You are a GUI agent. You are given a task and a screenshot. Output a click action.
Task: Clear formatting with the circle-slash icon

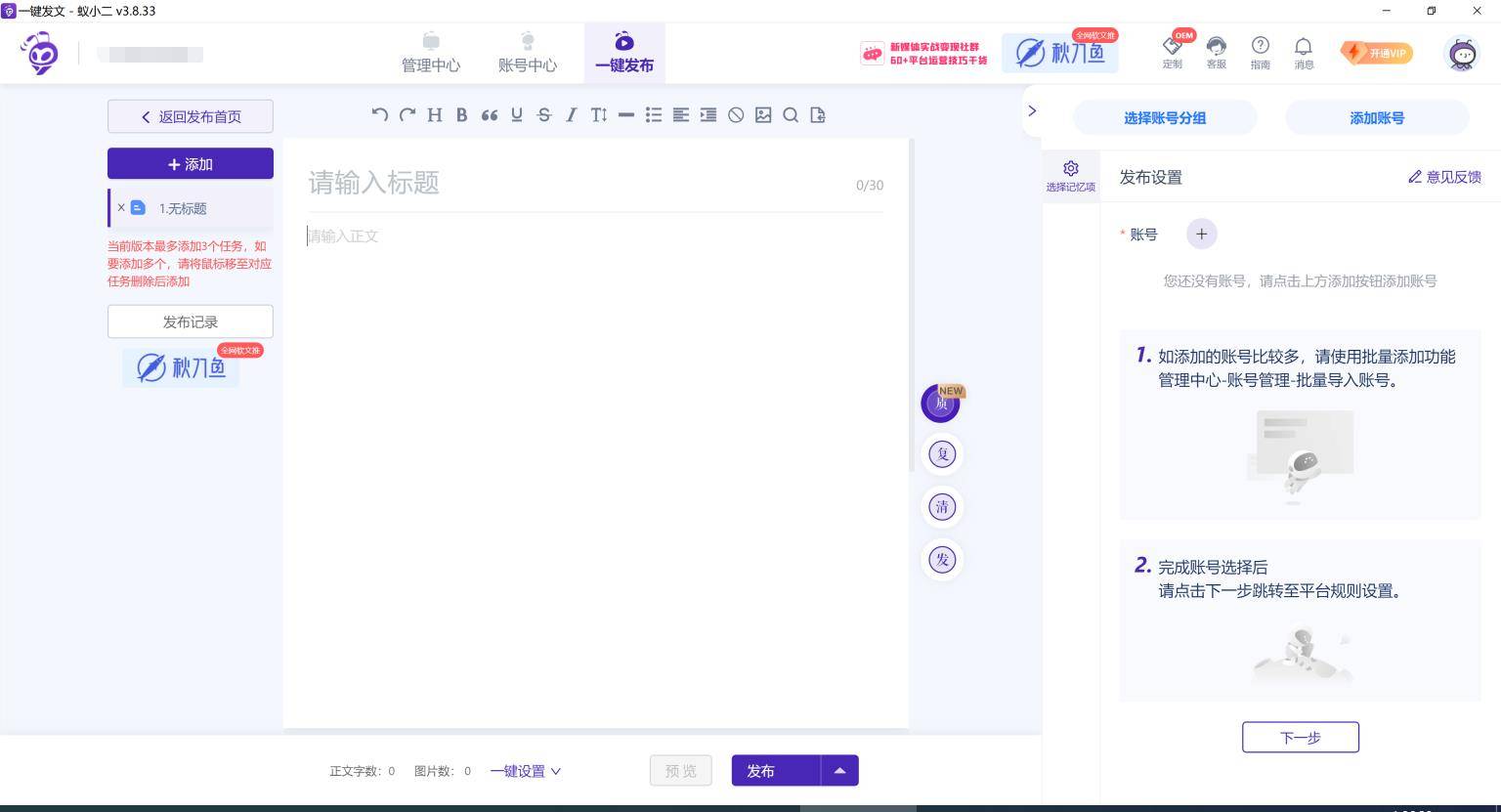pyautogui.click(x=736, y=115)
